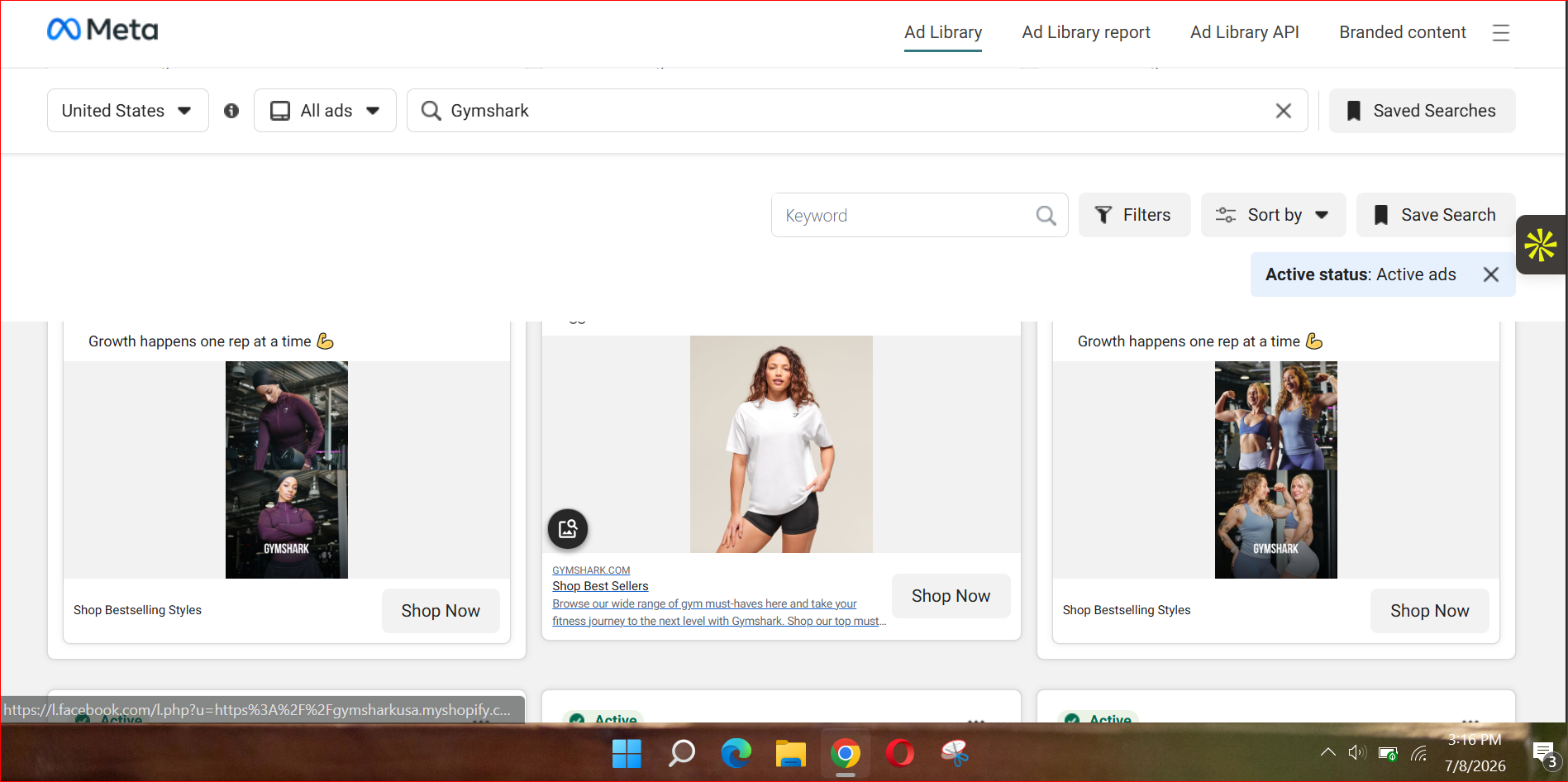1568x782 pixels.
Task: Open Ad Library report tab
Action: click(1086, 32)
